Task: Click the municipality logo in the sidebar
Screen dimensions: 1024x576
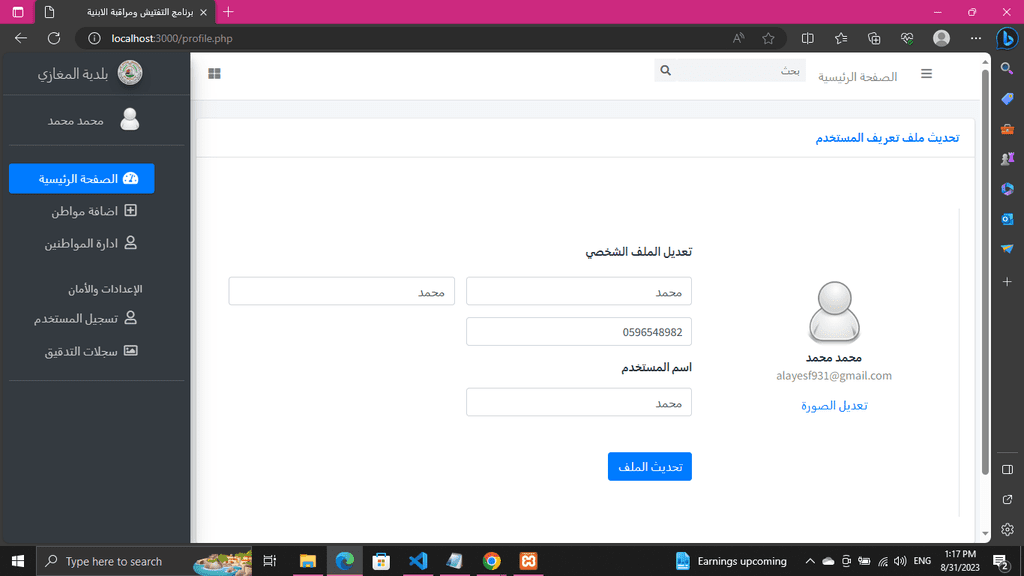Action: [x=130, y=72]
